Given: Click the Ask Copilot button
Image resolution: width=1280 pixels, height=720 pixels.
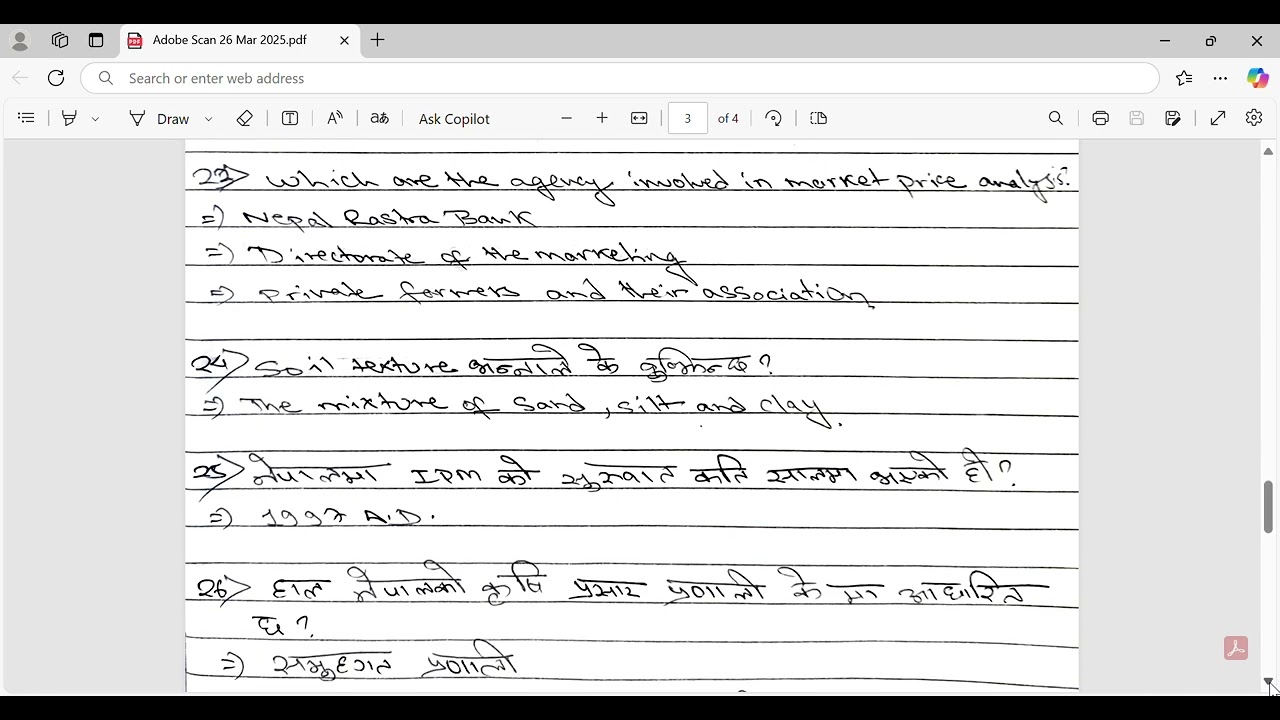Looking at the screenshot, I should click(454, 118).
